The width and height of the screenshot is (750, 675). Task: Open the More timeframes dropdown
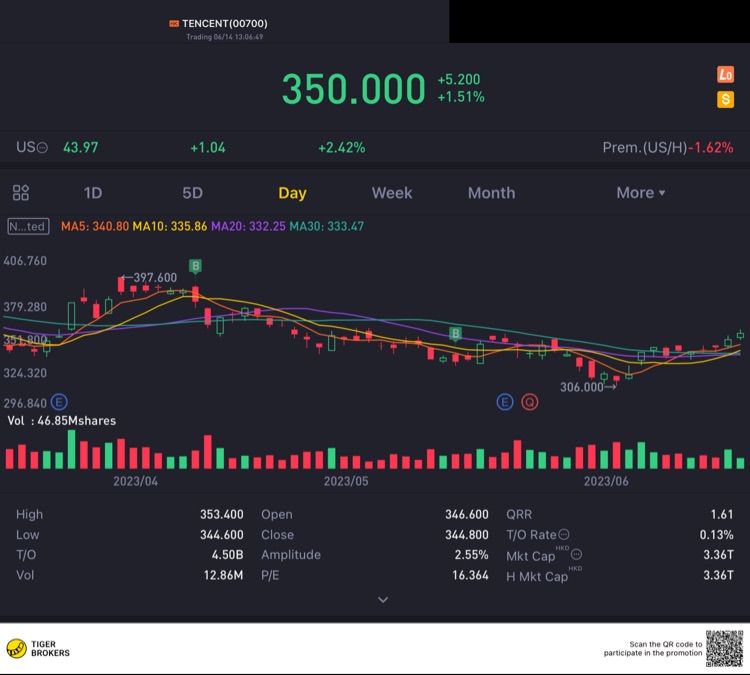(640, 193)
